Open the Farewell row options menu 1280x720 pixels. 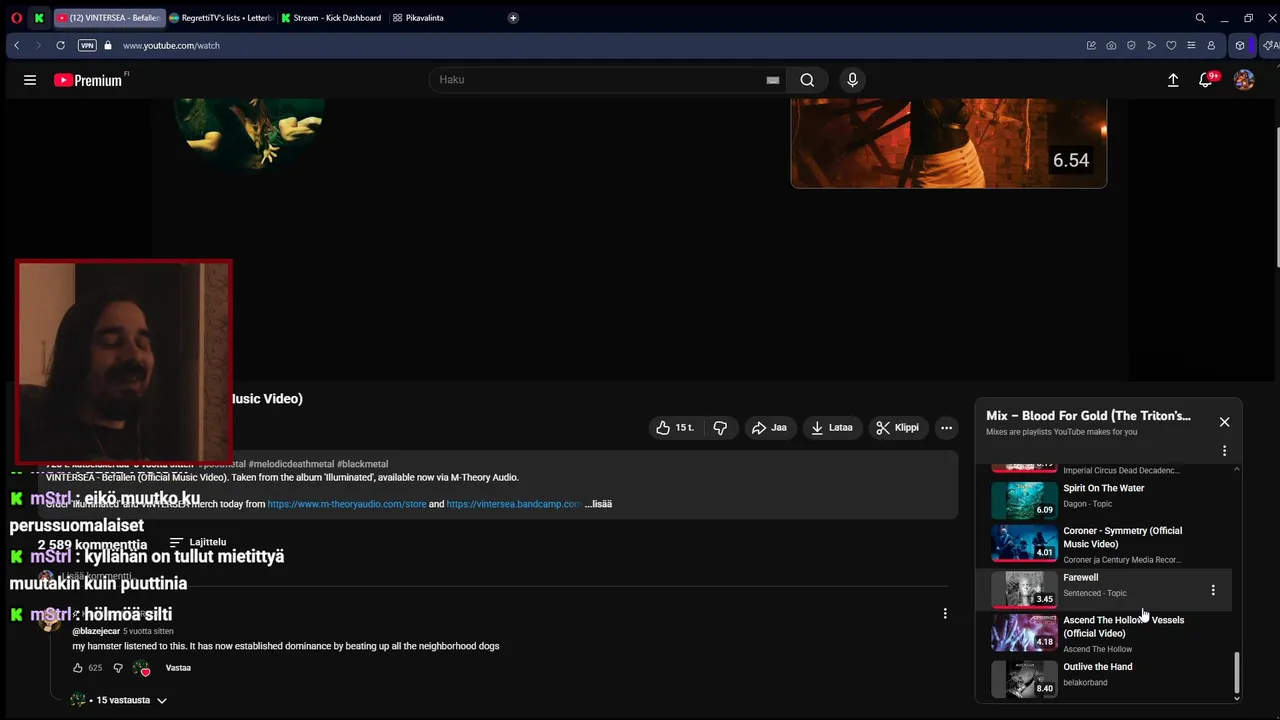(1213, 590)
